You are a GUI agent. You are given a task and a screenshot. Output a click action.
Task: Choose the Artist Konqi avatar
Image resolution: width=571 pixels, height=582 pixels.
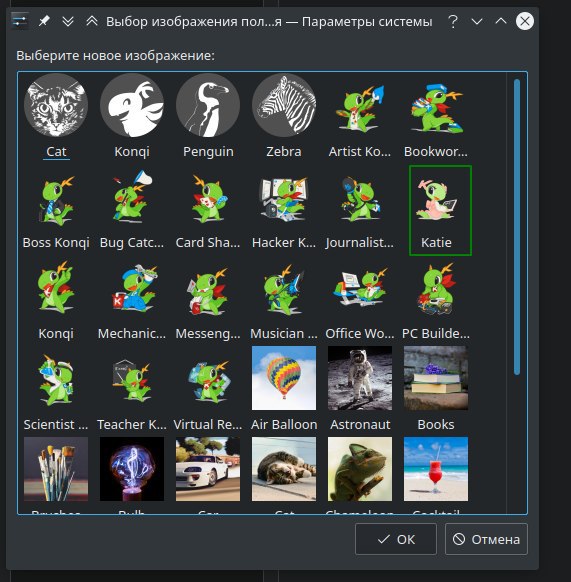(x=360, y=108)
